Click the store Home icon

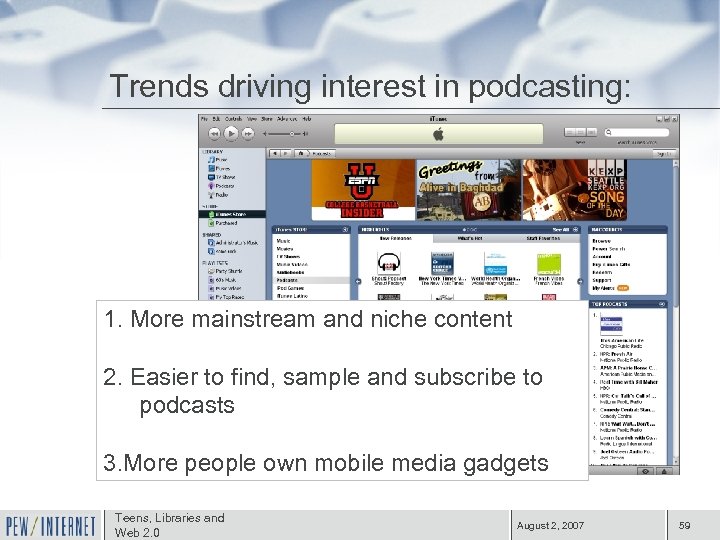tap(301, 153)
